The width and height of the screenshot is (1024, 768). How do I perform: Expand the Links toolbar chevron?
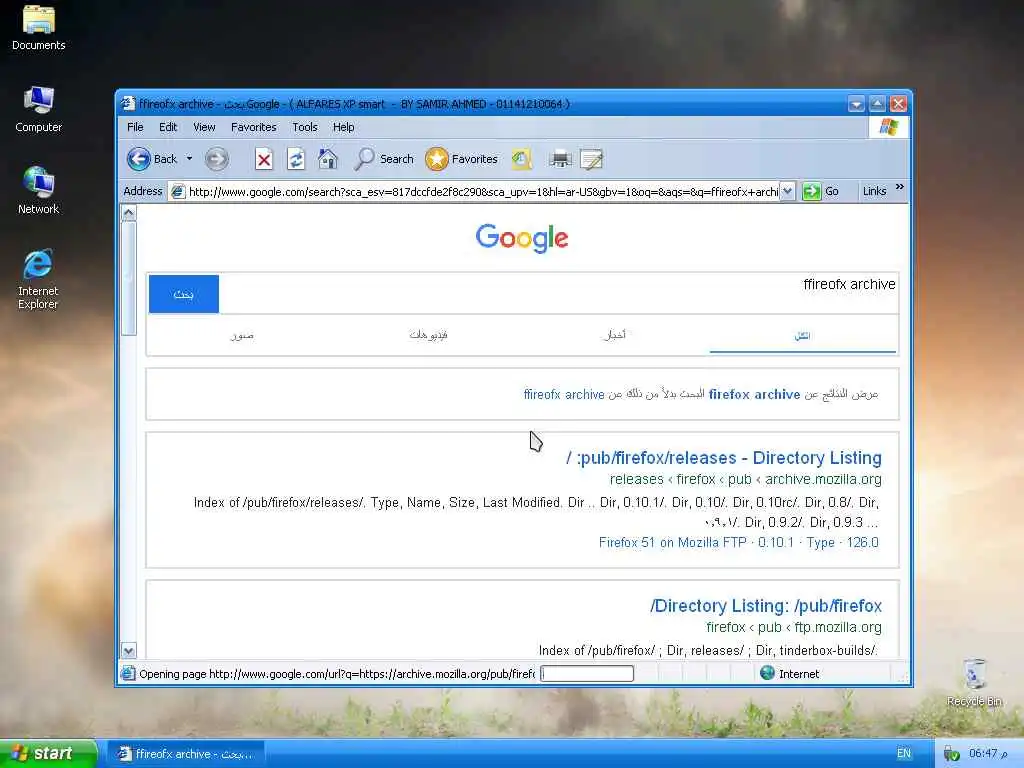tap(899, 187)
